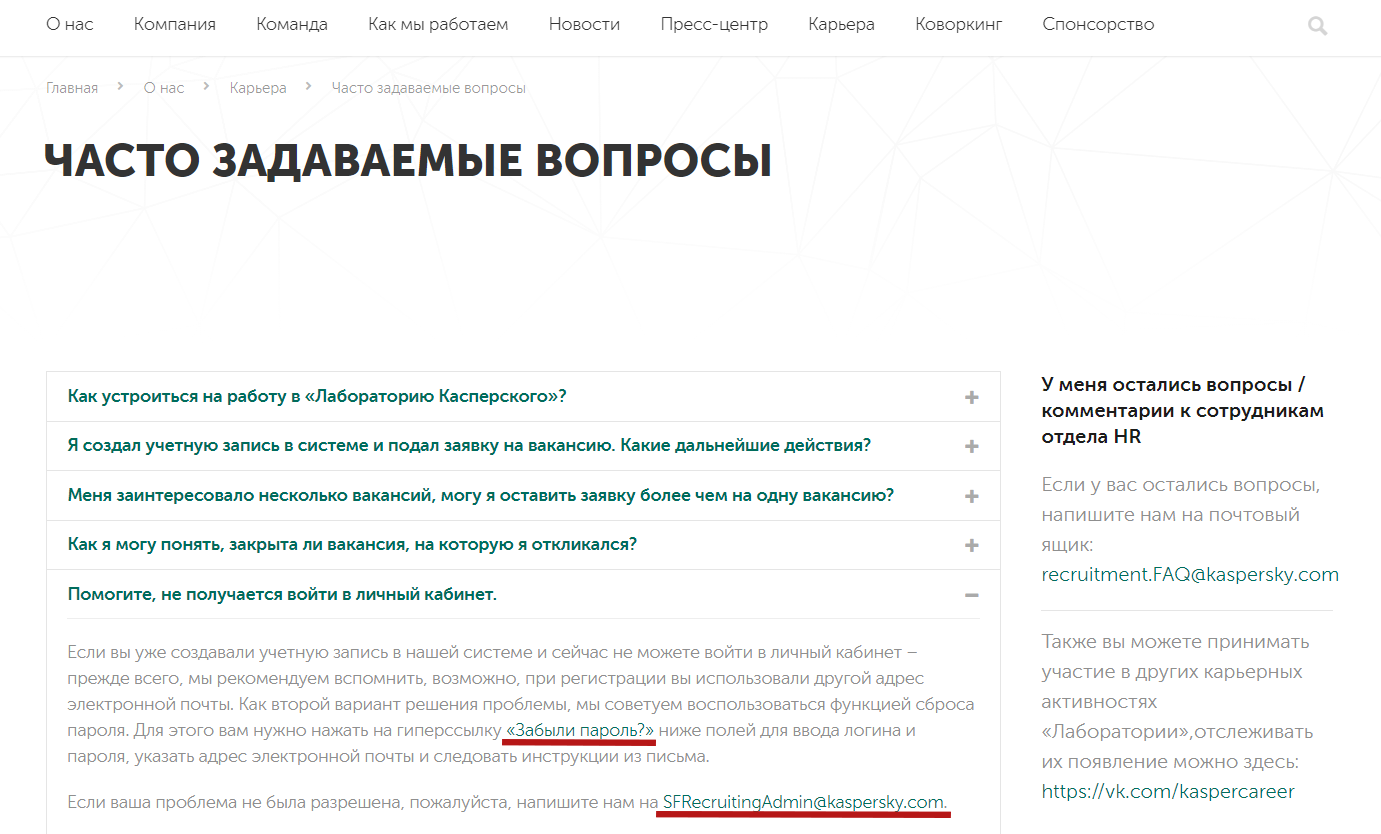
Task: Click the SFRecruitingAdmin@kaspersky.com email link
Action: pyautogui.click(x=804, y=802)
